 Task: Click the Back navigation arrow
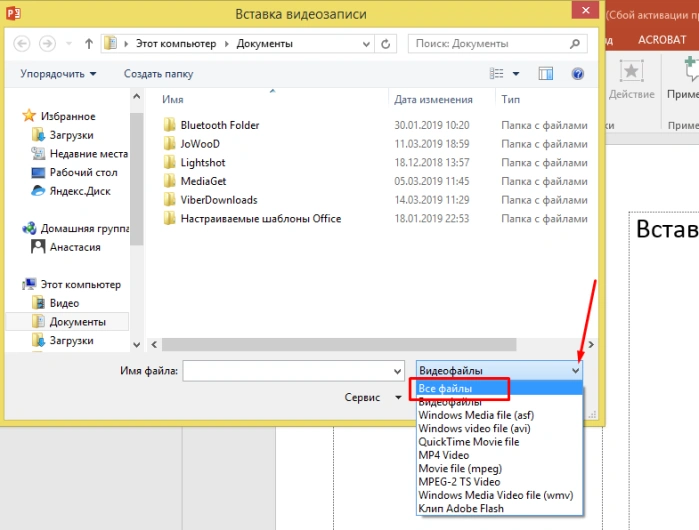pos(22,44)
